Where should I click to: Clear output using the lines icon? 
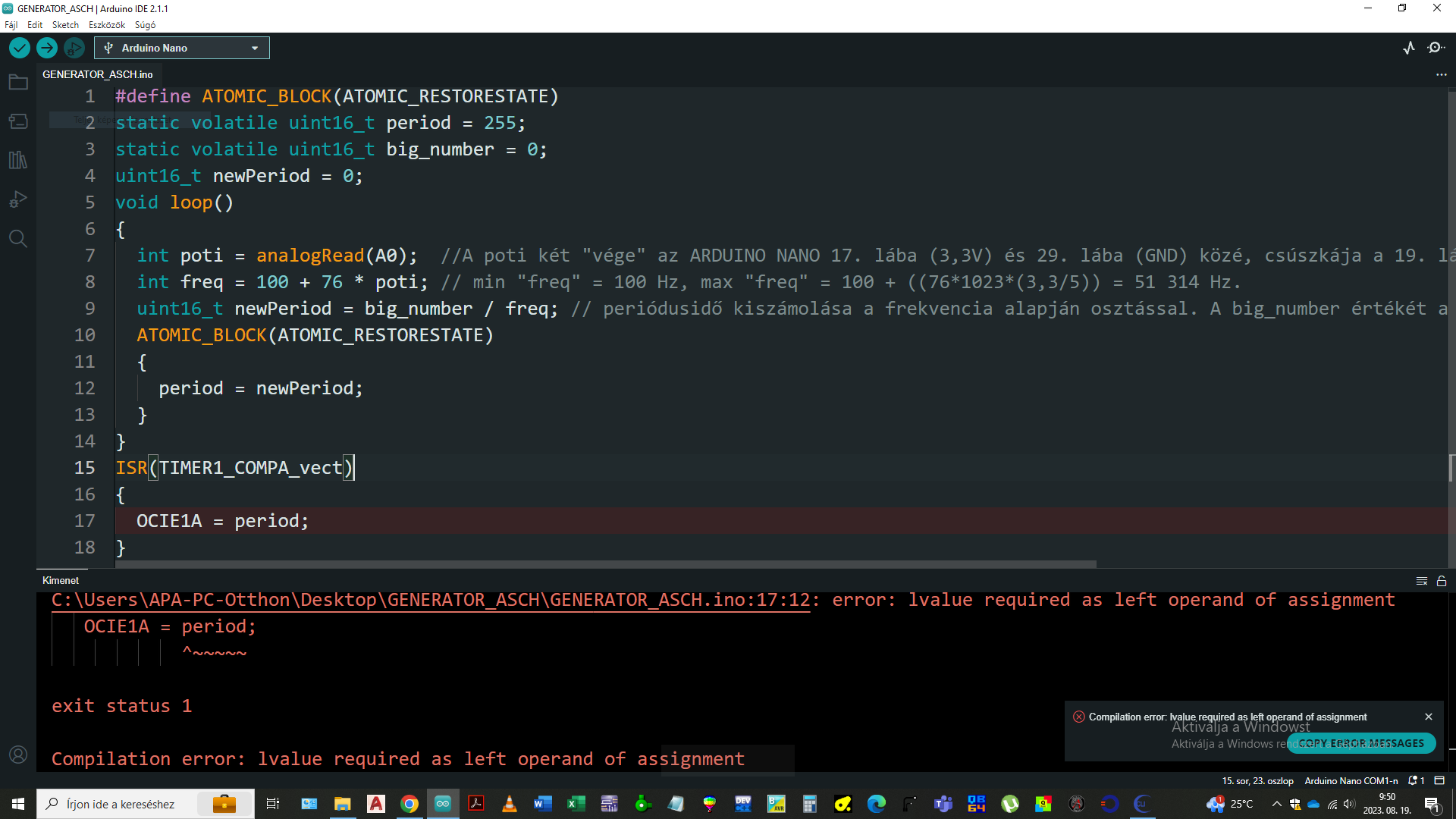click(x=1422, y=581)
